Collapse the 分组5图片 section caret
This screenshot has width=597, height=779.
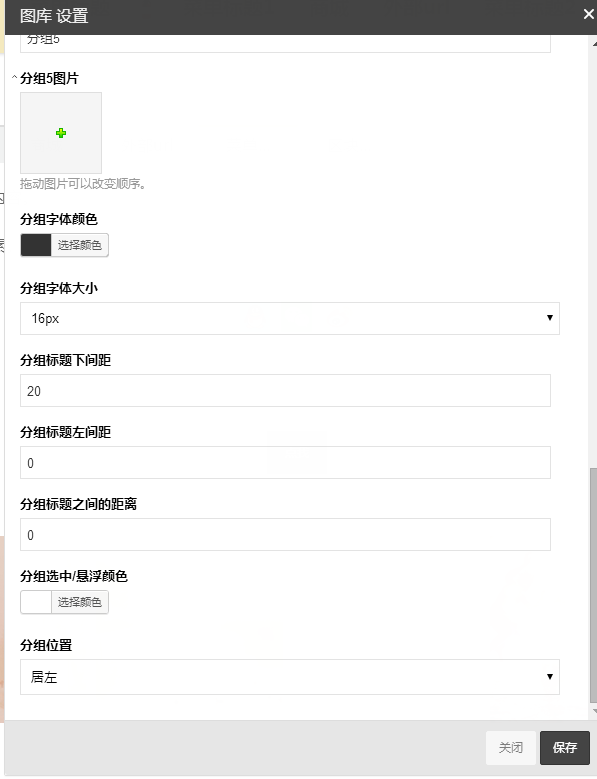tap(14, 78)
